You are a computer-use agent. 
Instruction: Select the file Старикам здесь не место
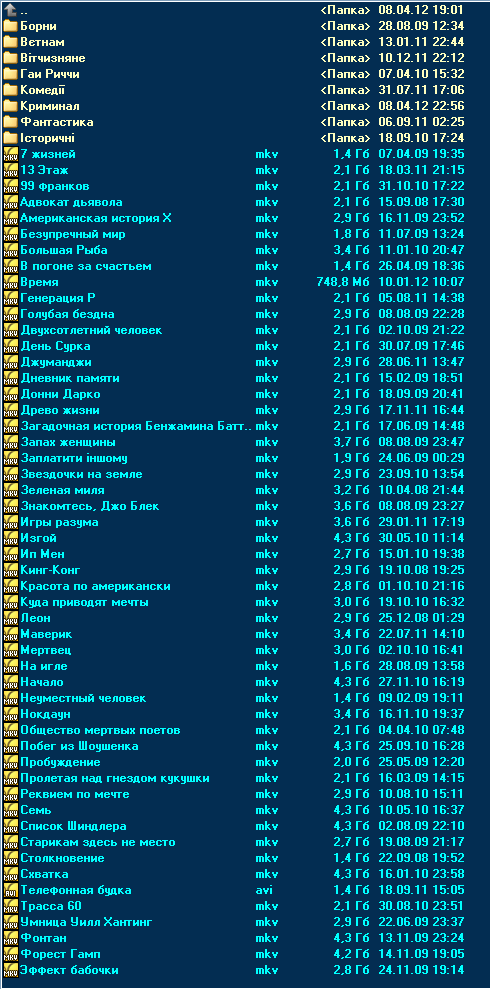point(98,842)
